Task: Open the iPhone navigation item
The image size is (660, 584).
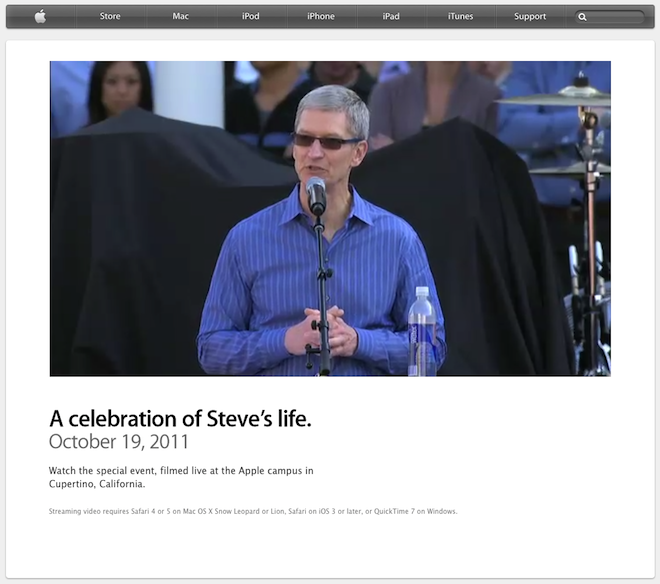Action: click(321, 16)
